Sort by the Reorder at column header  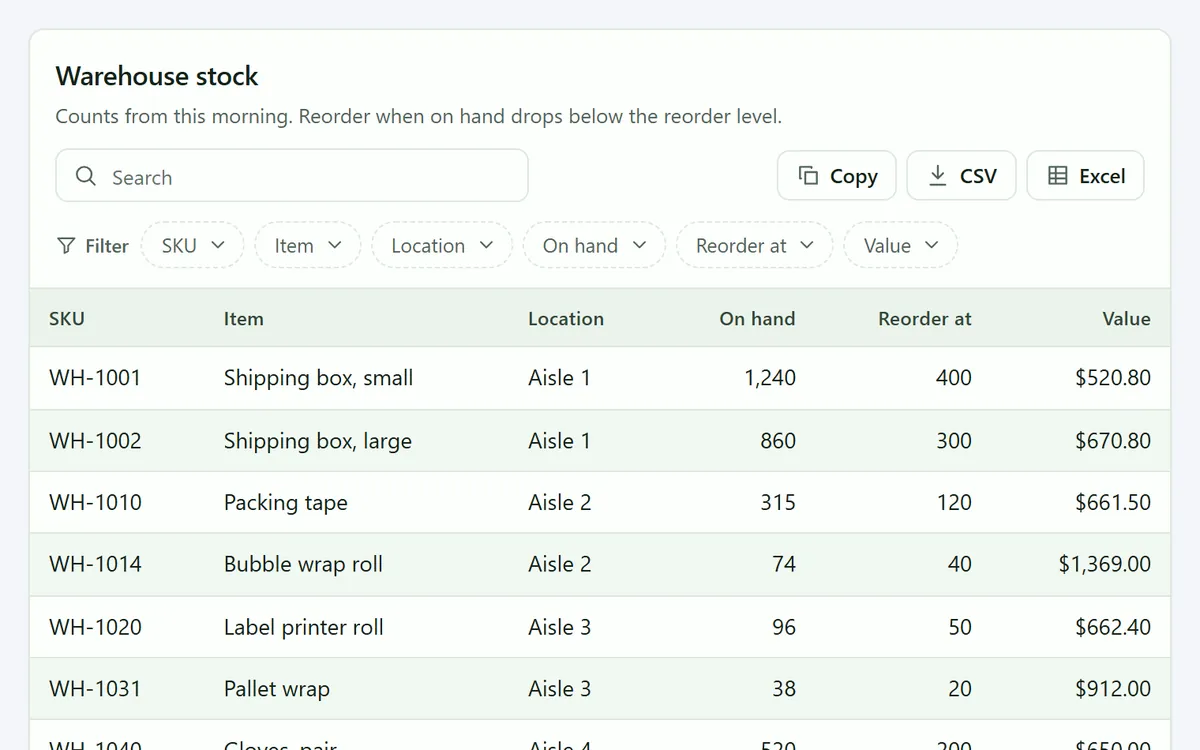925,319
